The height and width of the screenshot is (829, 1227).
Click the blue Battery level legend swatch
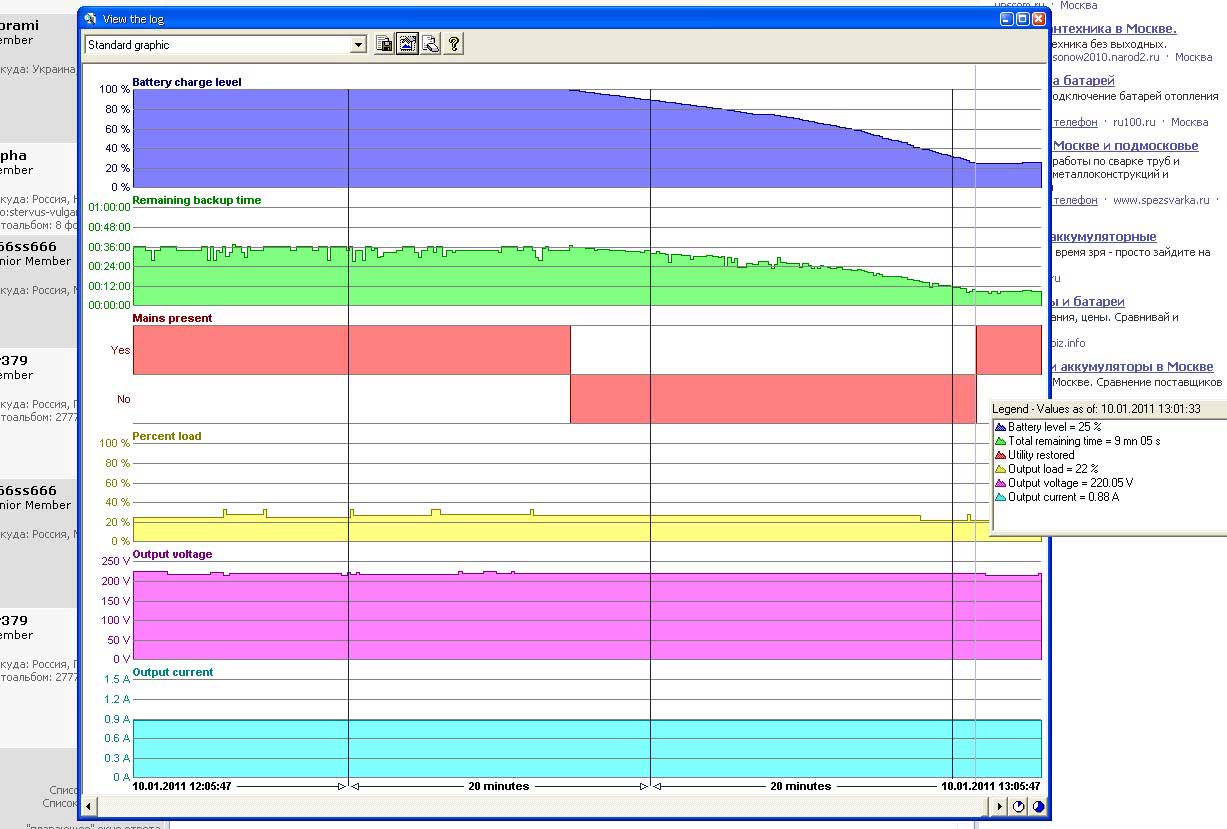tap(1001, 427)
